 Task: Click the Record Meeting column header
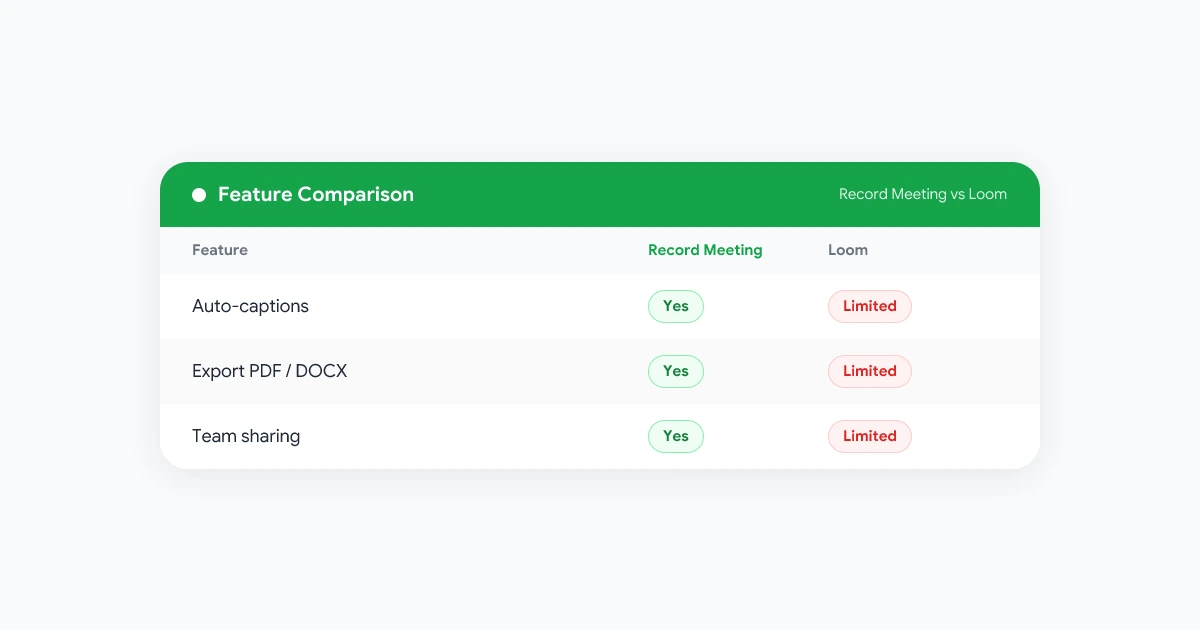pyautogui.click(x=705, y=250)
